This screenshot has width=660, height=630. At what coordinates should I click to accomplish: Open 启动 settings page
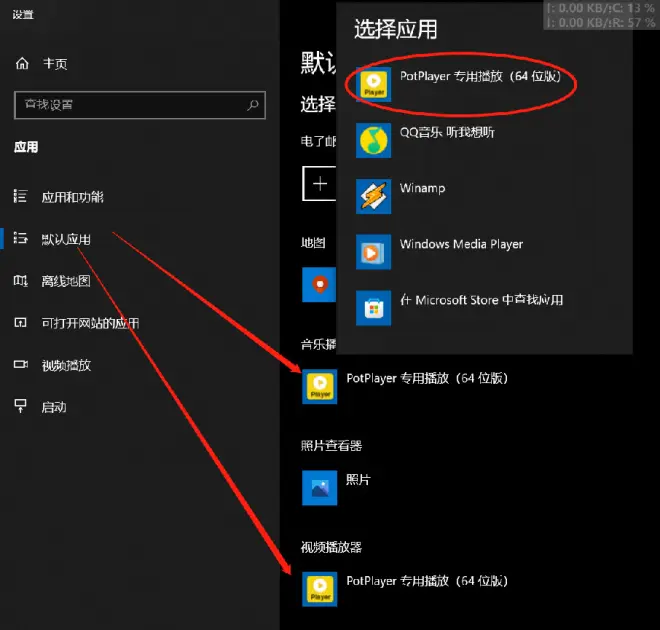54,407
